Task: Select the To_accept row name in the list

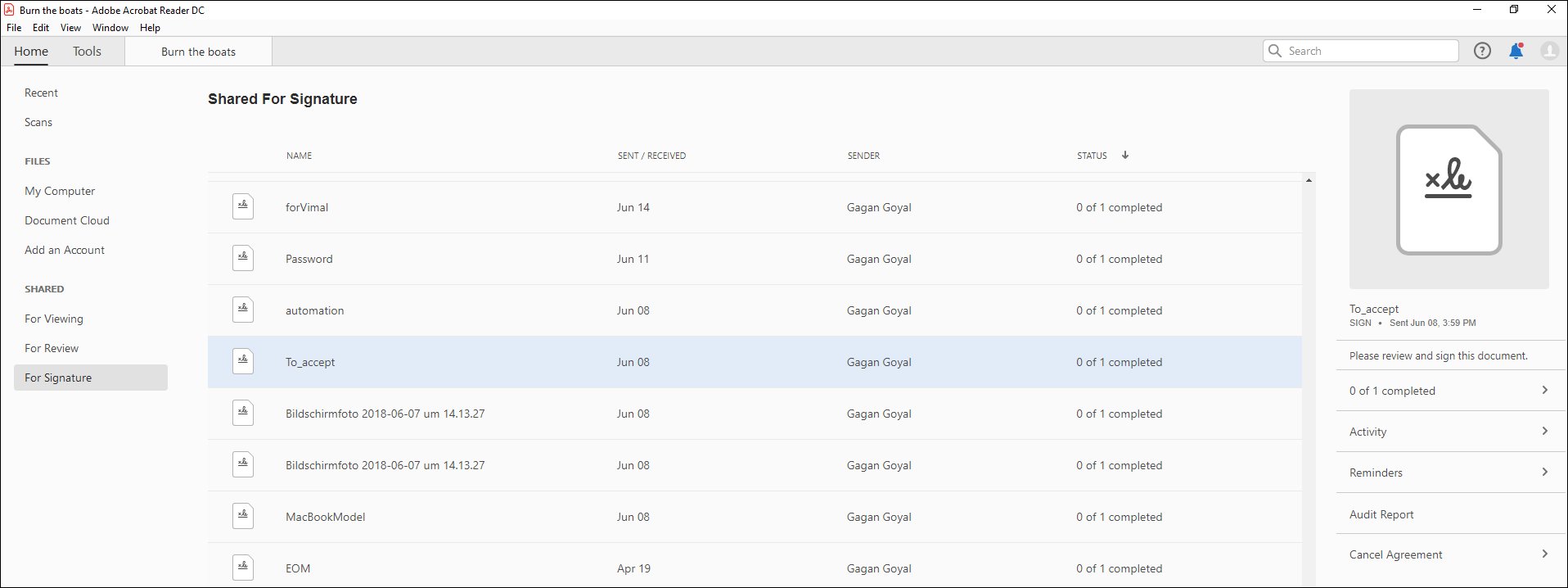Action: (x=310, y=362)
